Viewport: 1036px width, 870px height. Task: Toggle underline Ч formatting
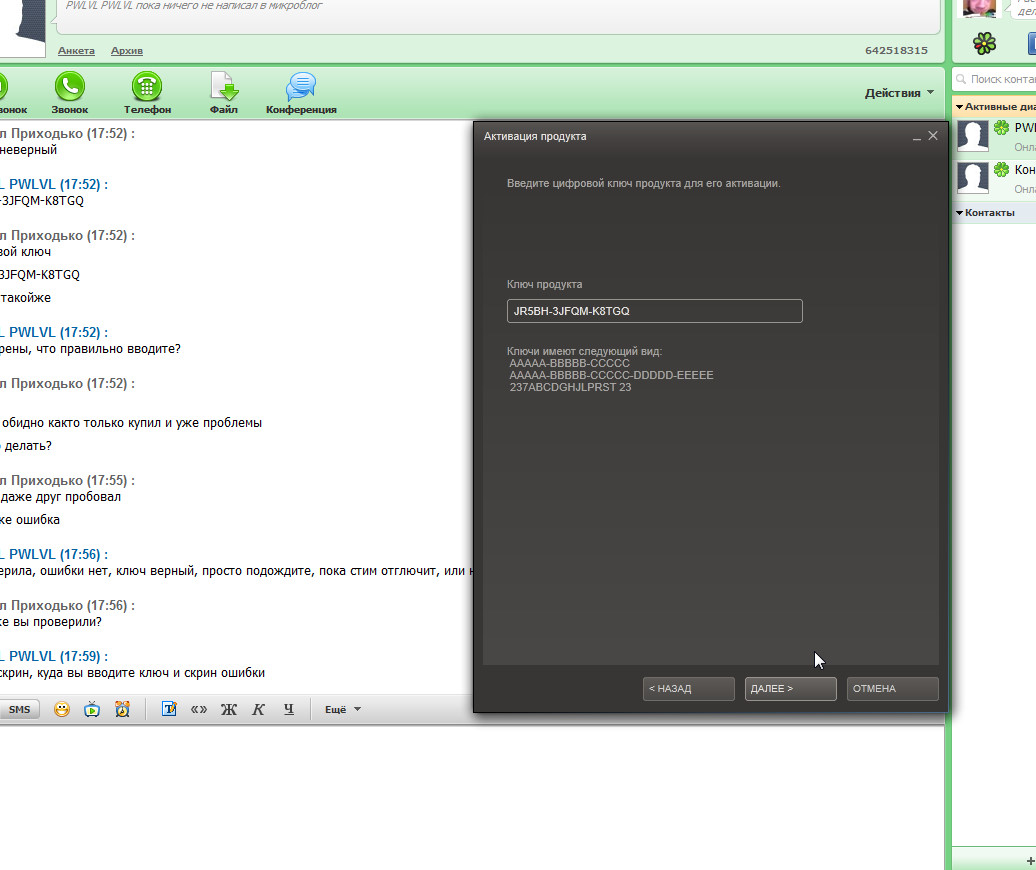[289, 709]
